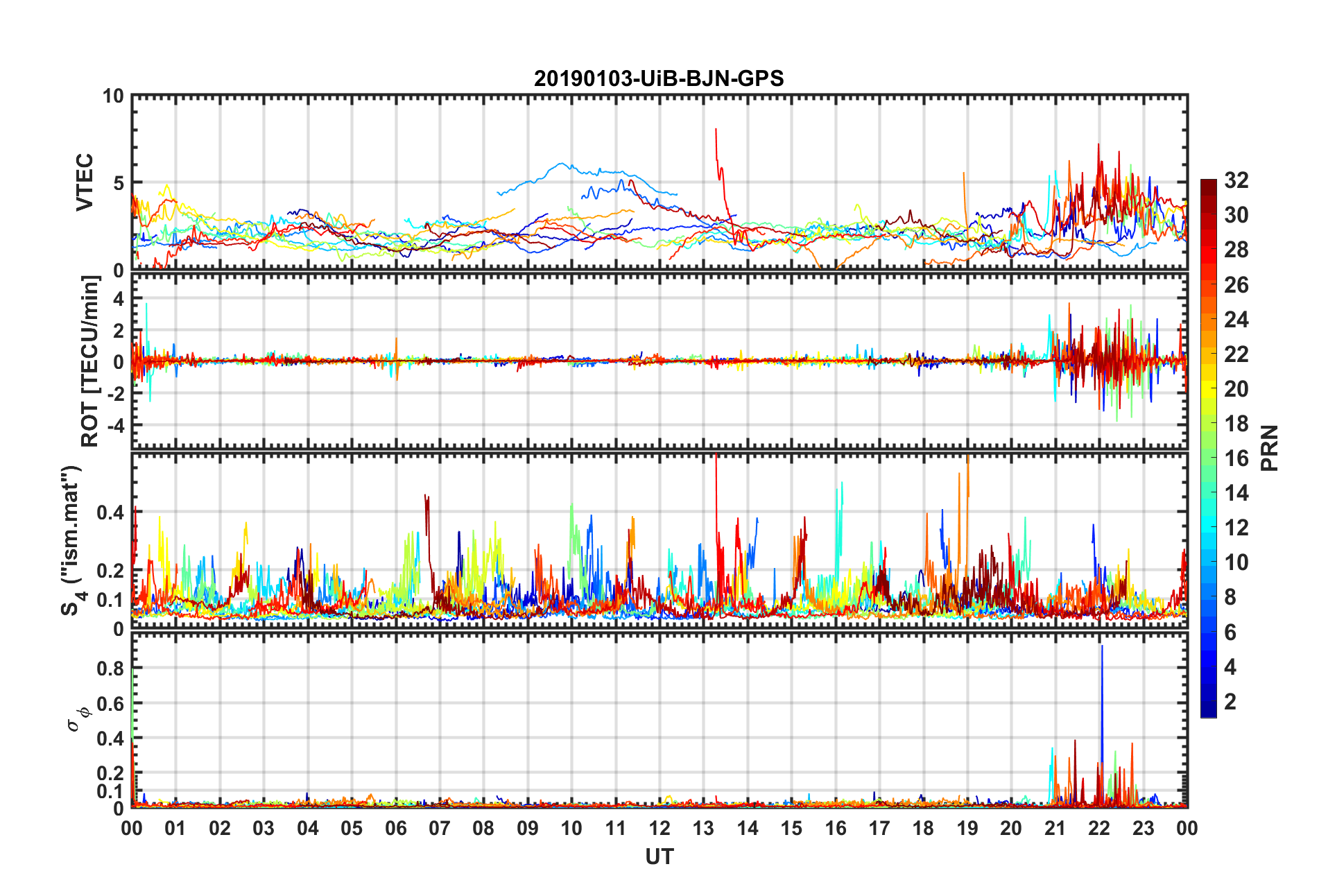Click UT axis tick label 01
Image resolution: width=1319 pixels, height=896 pixels.
pos(175,828)
